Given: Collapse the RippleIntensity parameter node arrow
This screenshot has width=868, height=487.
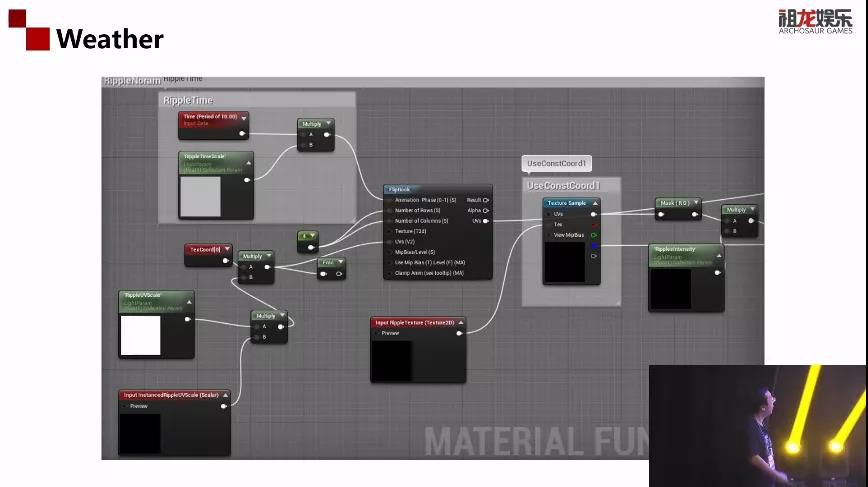Looking at the screenshot, I should point(719,256).
